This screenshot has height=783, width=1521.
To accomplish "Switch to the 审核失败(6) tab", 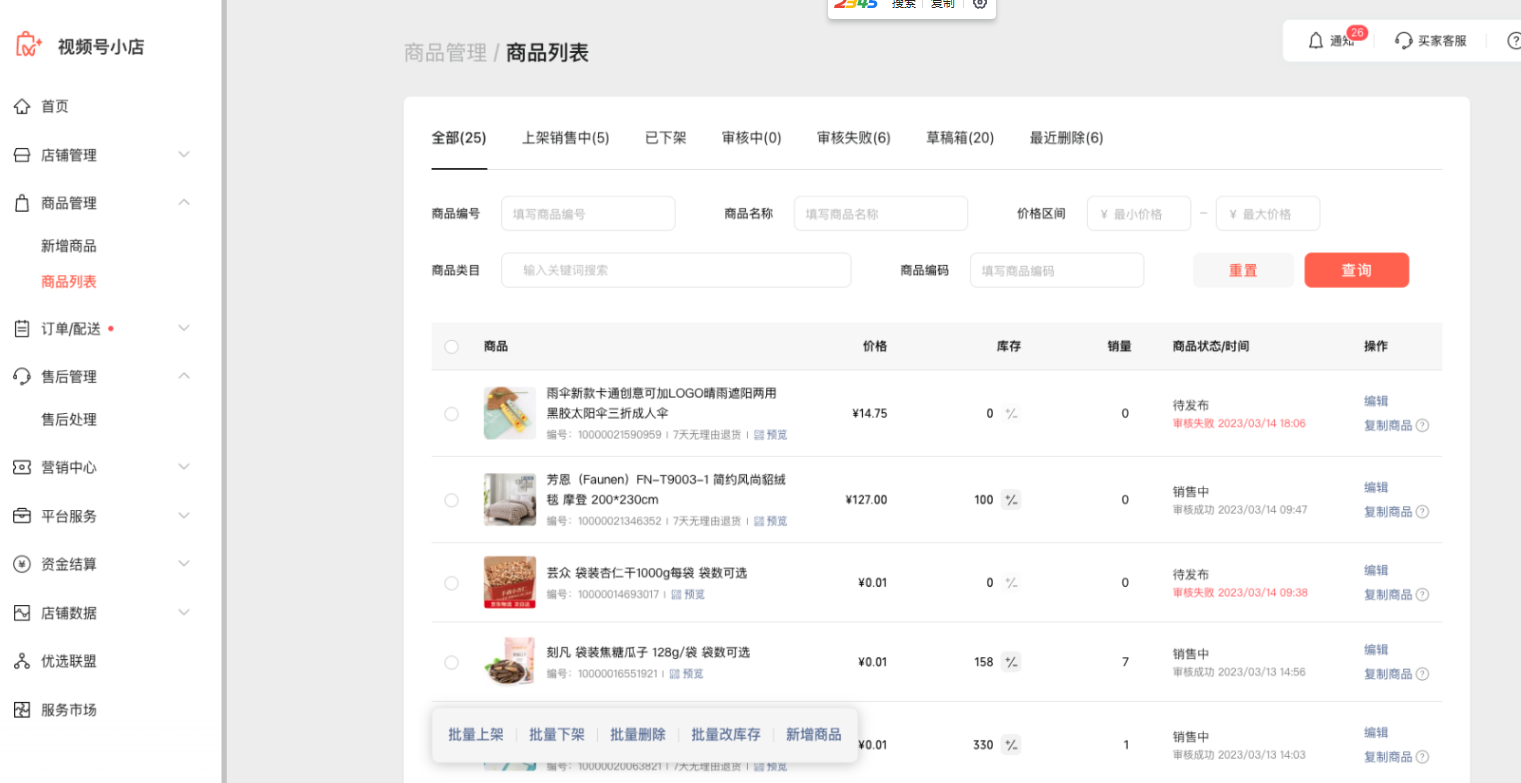I will 853,138.
